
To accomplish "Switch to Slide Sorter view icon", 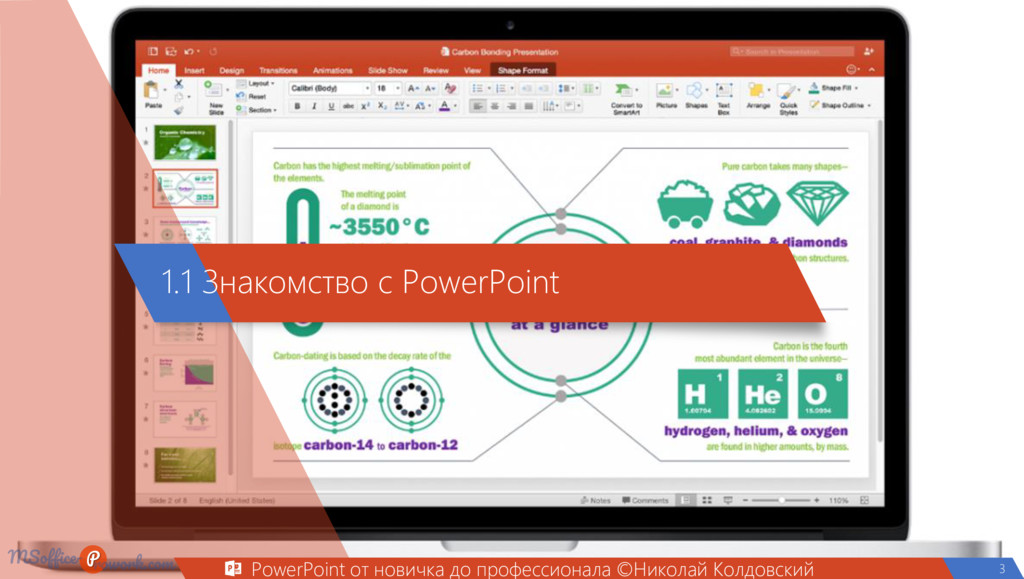I will pyautogui.click(x=707, y=500).
